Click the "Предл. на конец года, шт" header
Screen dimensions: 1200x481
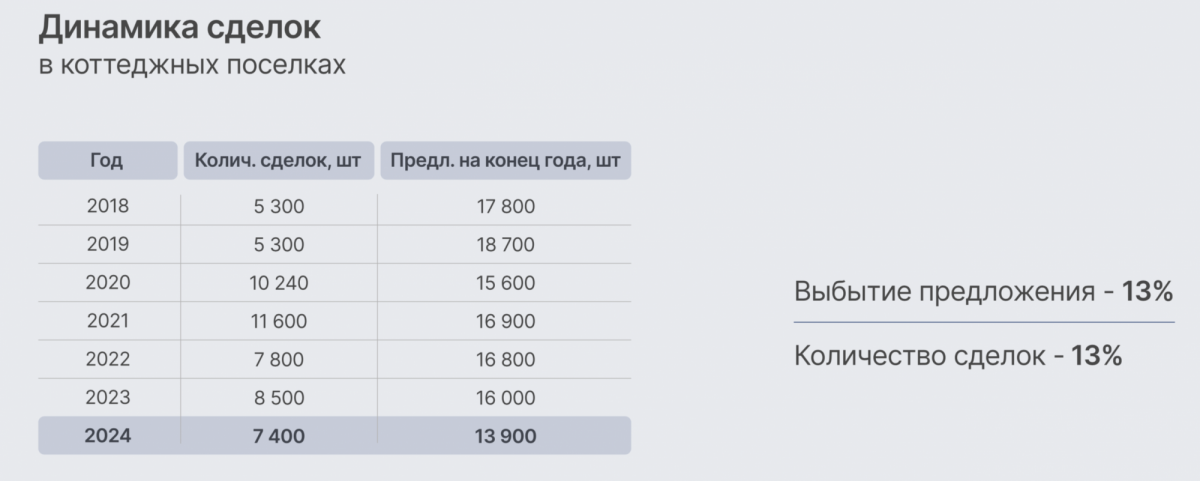[x=505, y=161]
